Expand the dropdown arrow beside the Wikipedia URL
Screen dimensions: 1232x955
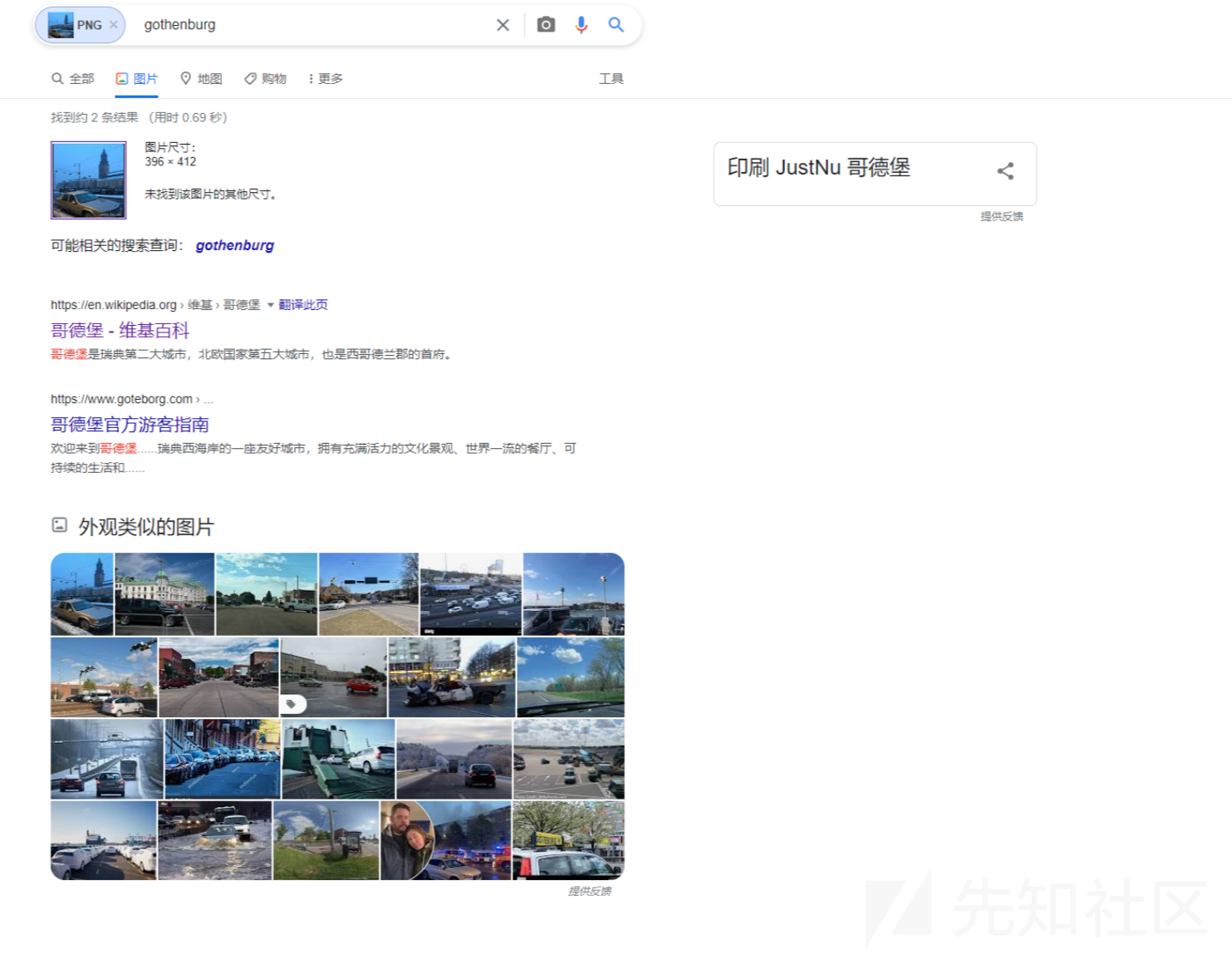[270, 305]
